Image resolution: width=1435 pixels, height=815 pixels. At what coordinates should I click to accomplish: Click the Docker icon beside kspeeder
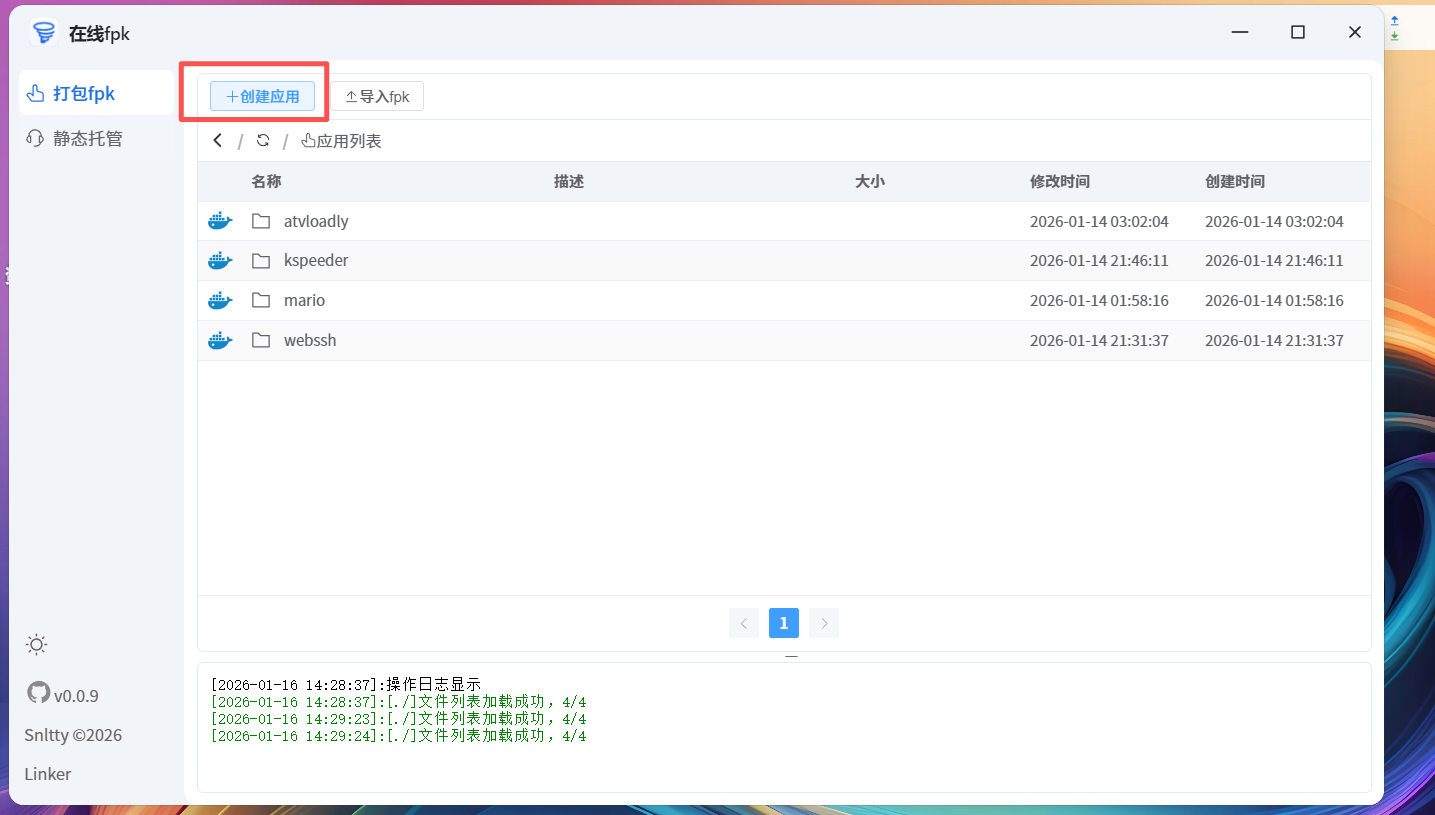click(220, 261)
